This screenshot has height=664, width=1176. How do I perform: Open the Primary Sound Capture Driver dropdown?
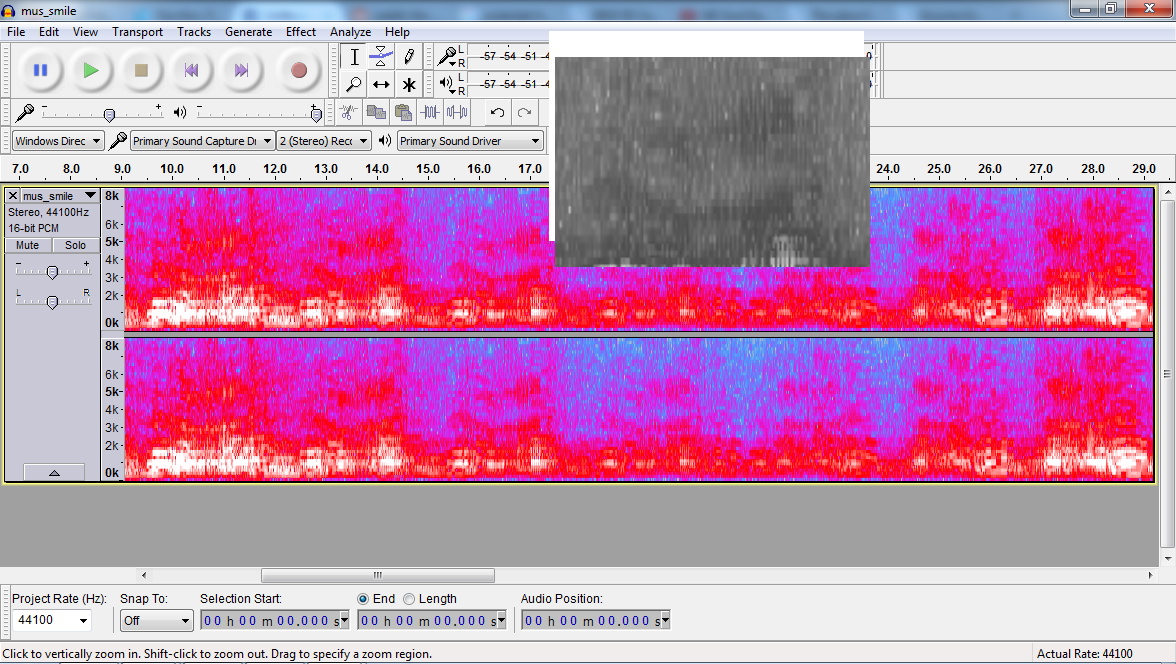tap(202, 140)
